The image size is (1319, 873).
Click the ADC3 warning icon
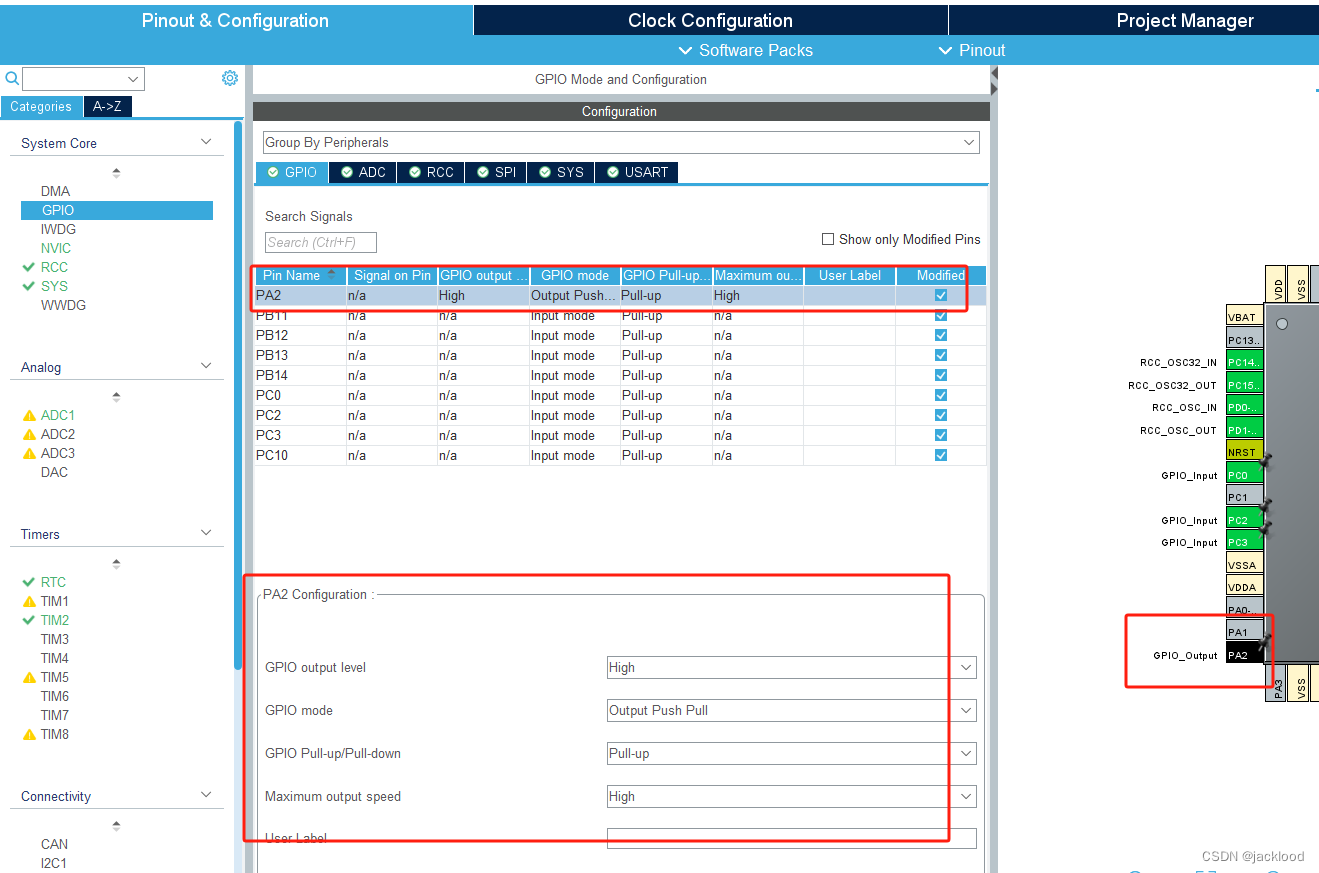pyautogui.click(x=29, y=453)
